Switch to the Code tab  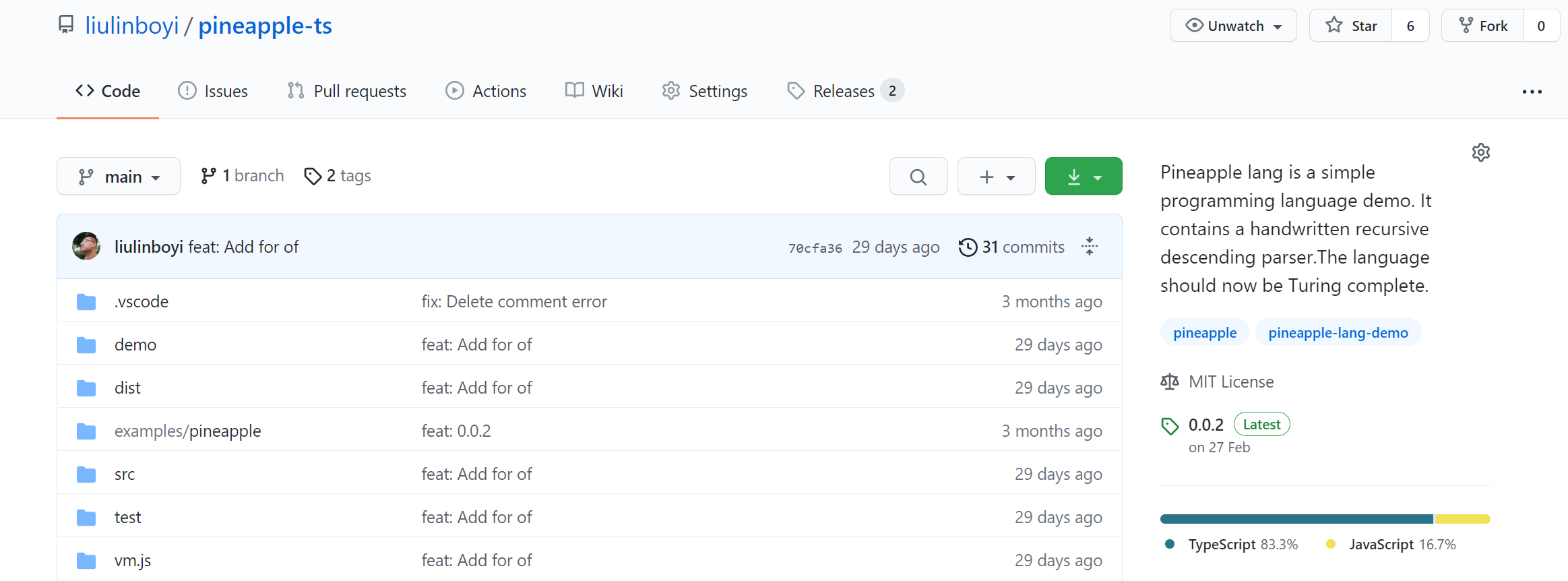coord(108,91)
